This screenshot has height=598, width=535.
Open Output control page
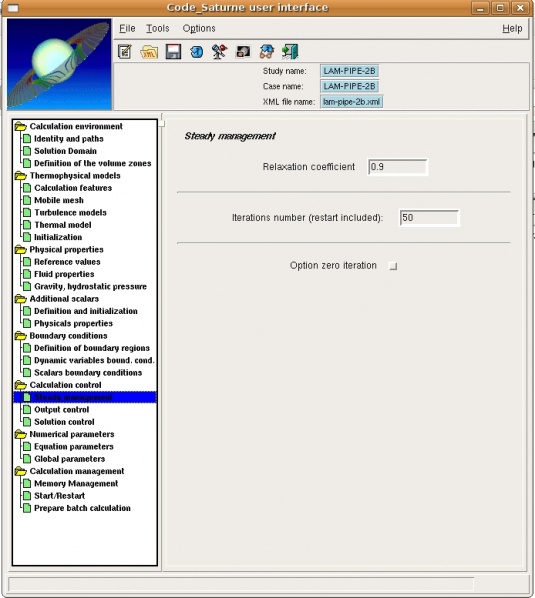[x=61, y=409]
